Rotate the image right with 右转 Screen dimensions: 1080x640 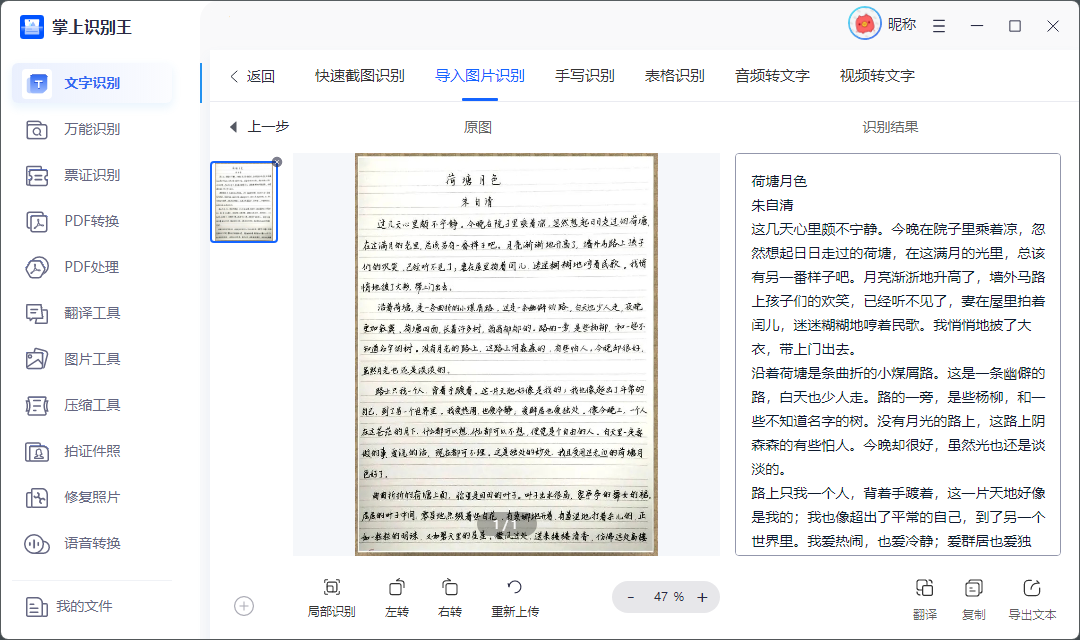click(449, 597)
